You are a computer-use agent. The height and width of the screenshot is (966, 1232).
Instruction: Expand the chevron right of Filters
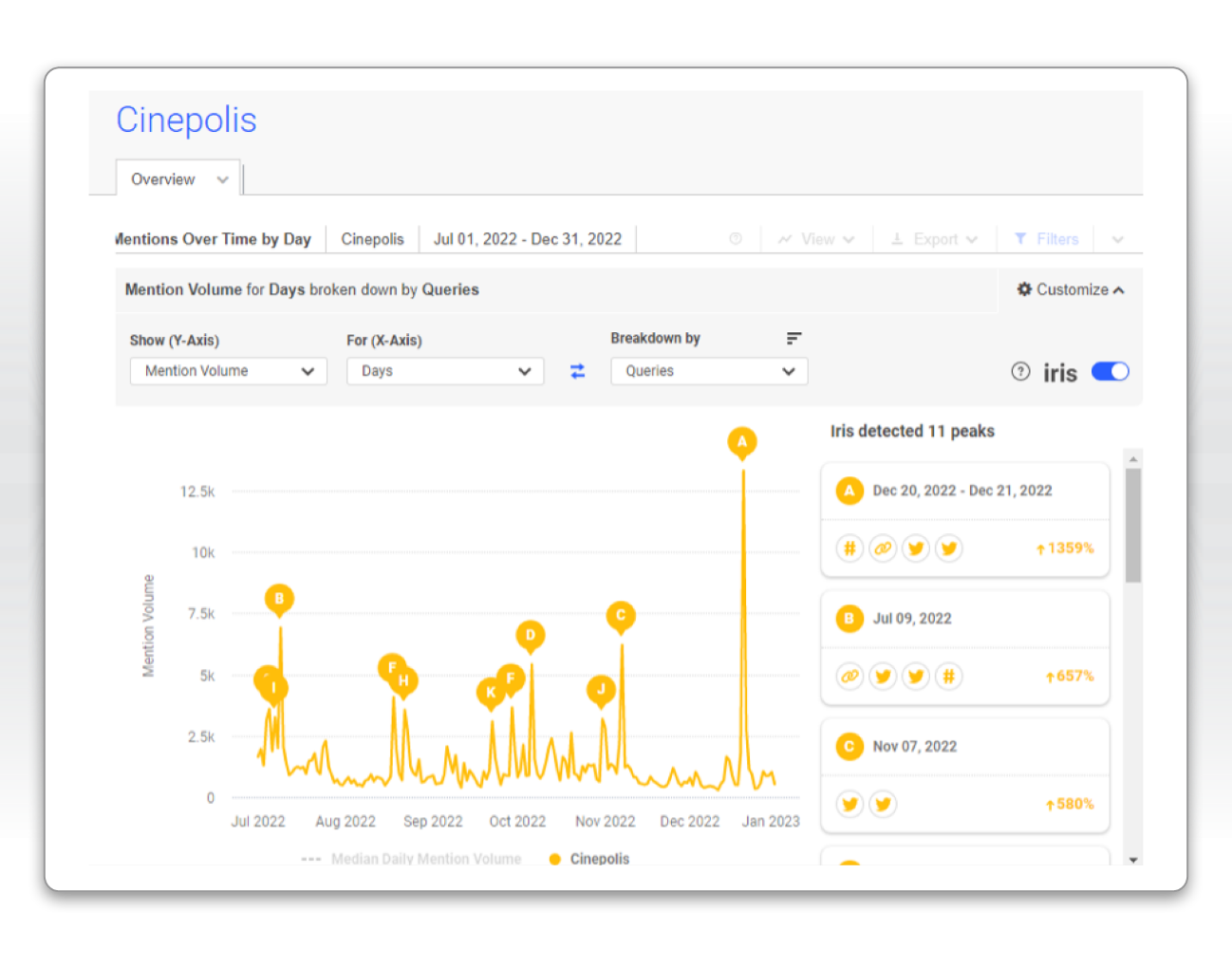pyautogui.click(x=1118, y=239)
